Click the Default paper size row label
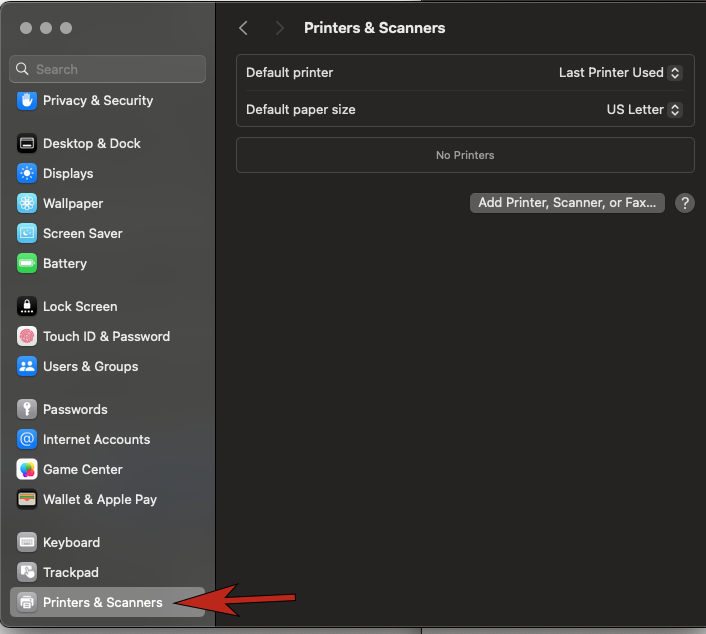 tap(301, 109)
